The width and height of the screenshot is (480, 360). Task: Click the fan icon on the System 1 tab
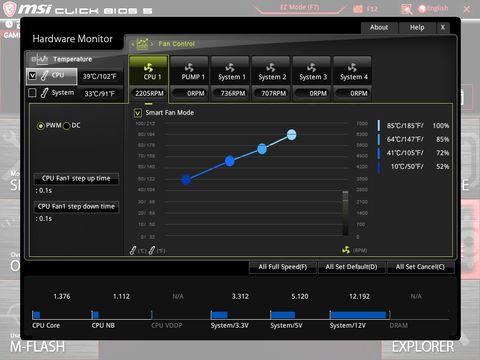[x=230, y=68]
